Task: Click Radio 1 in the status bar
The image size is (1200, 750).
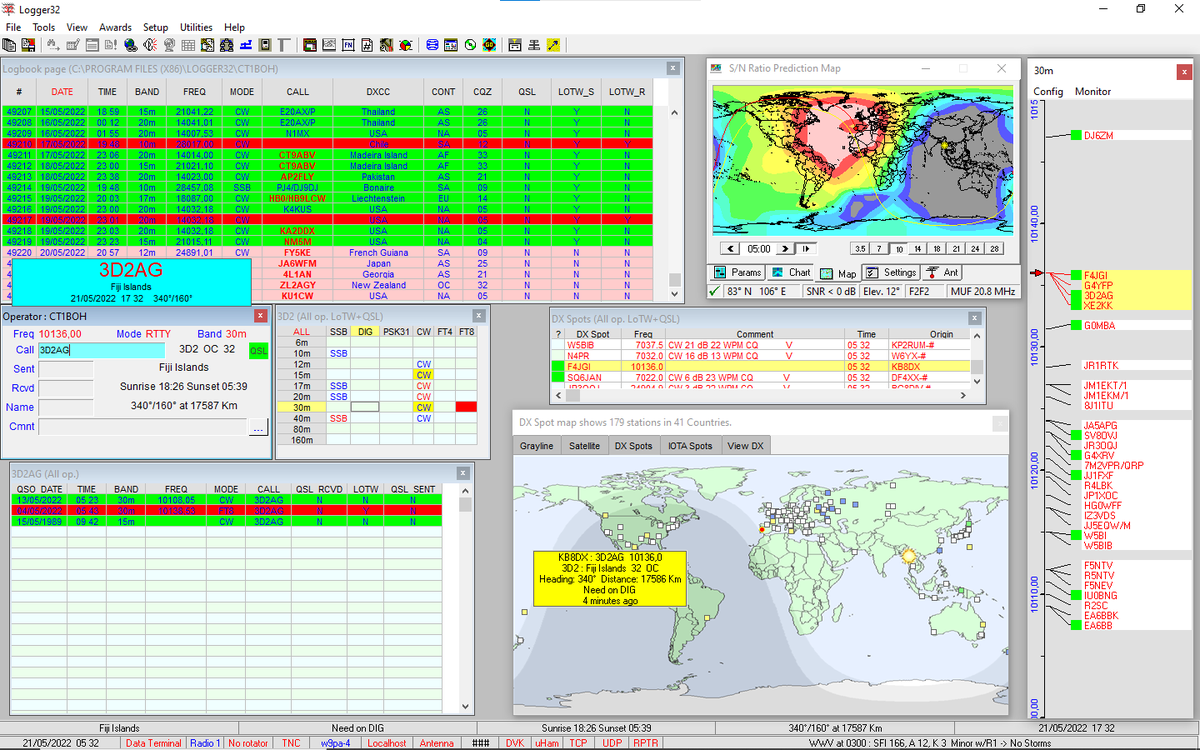Action: coord(205,743)
